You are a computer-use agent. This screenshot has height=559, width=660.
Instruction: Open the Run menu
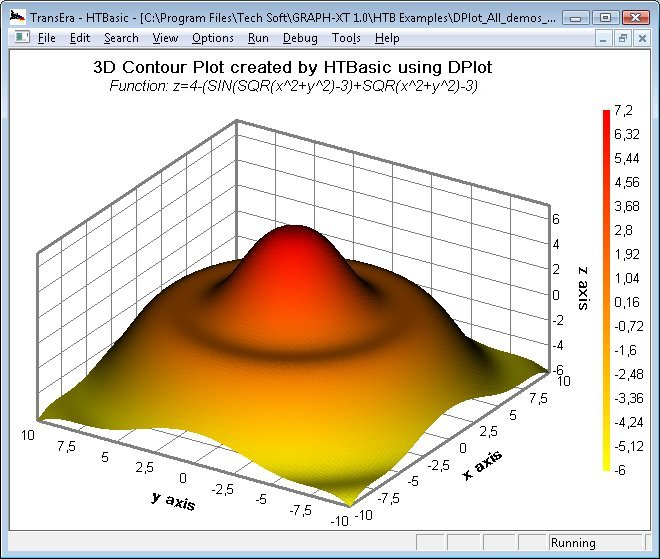click(258, 38)
